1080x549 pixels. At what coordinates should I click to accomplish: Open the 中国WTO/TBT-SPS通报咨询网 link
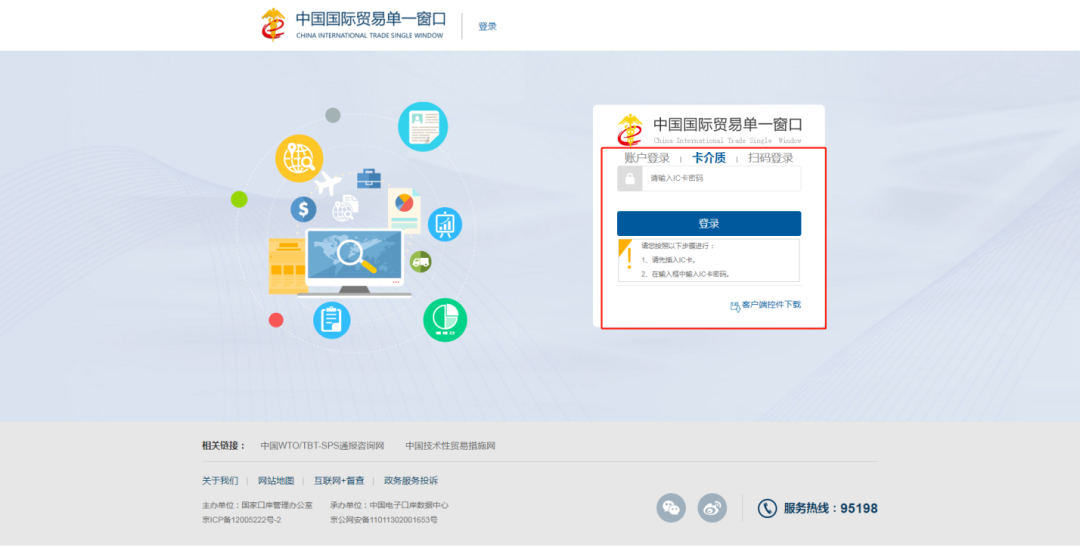322,446
